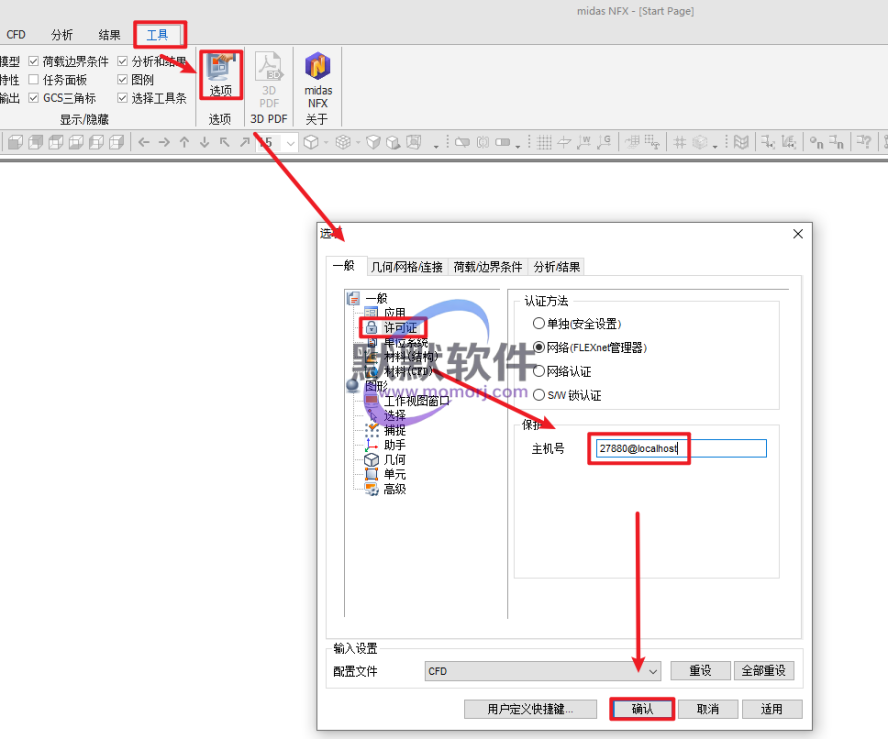
Task: Open 几何 cube item in tree
Action: point(394,459)
